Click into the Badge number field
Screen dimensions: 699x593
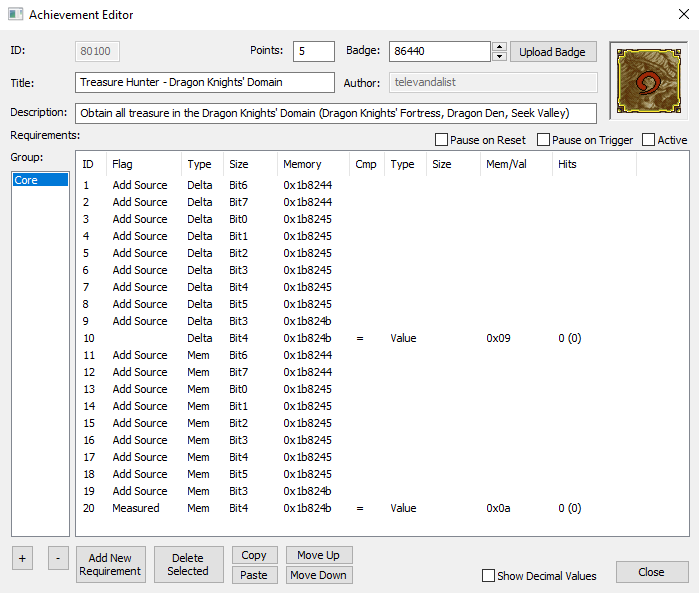tap(440, 51)
